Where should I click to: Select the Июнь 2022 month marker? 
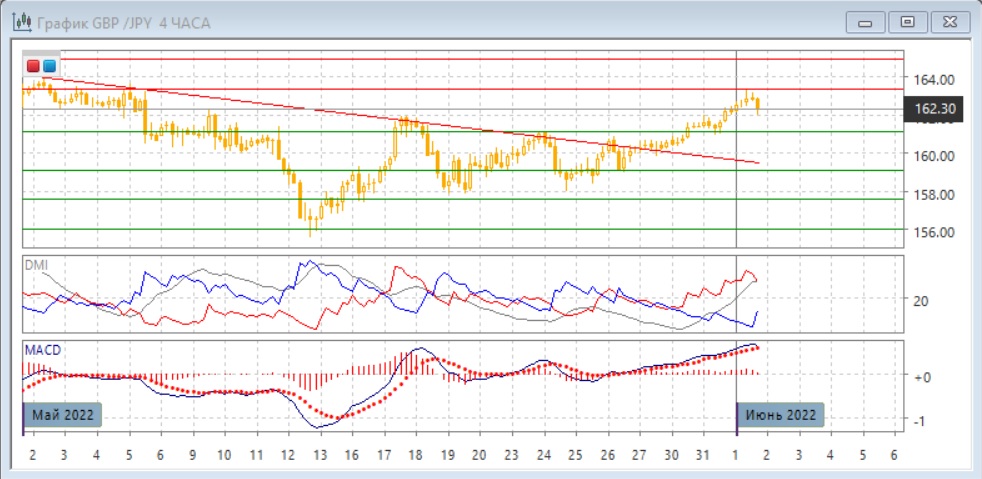780,415
